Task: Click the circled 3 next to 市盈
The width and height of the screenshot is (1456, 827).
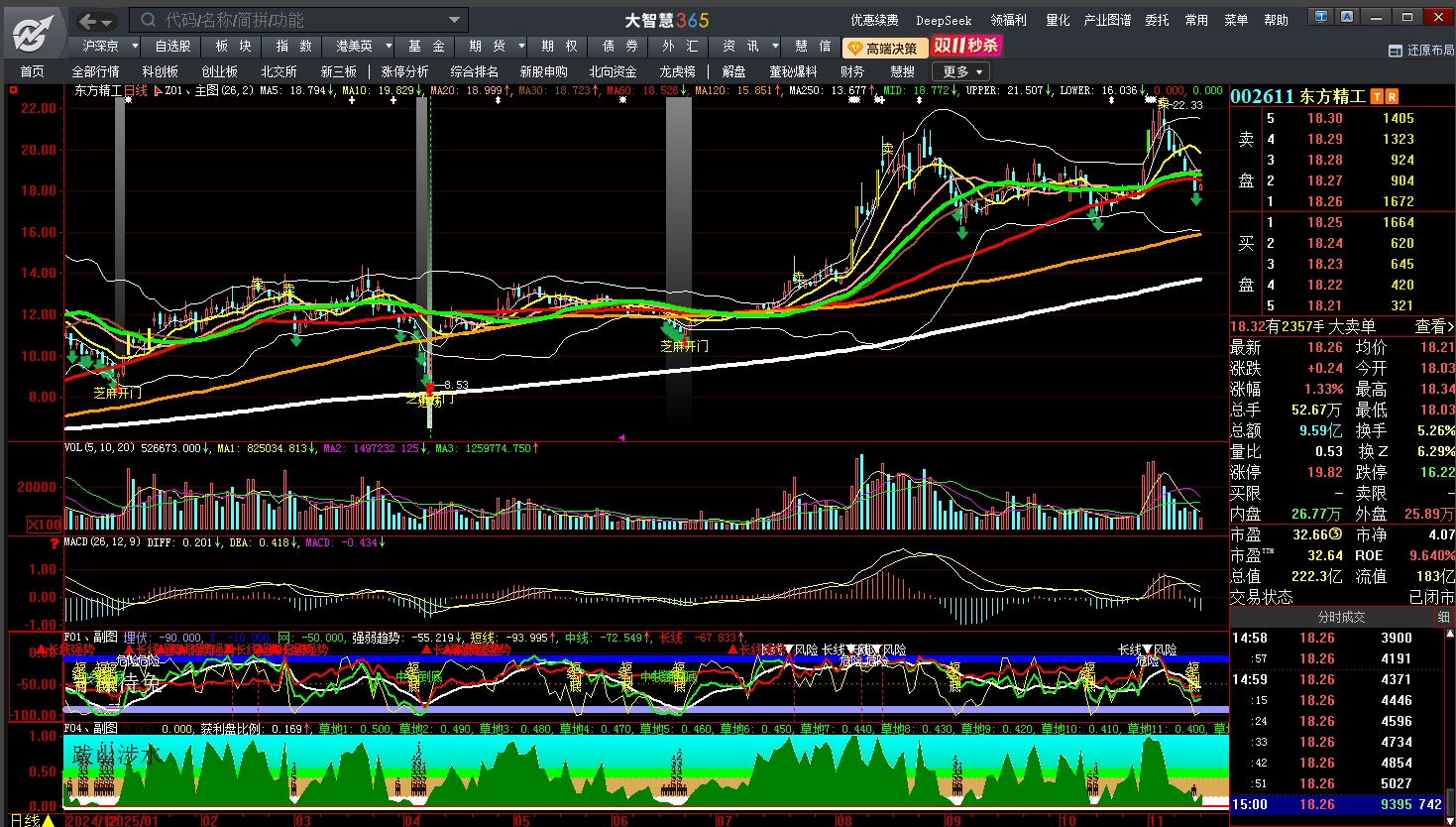Action: click(1335, 534)
